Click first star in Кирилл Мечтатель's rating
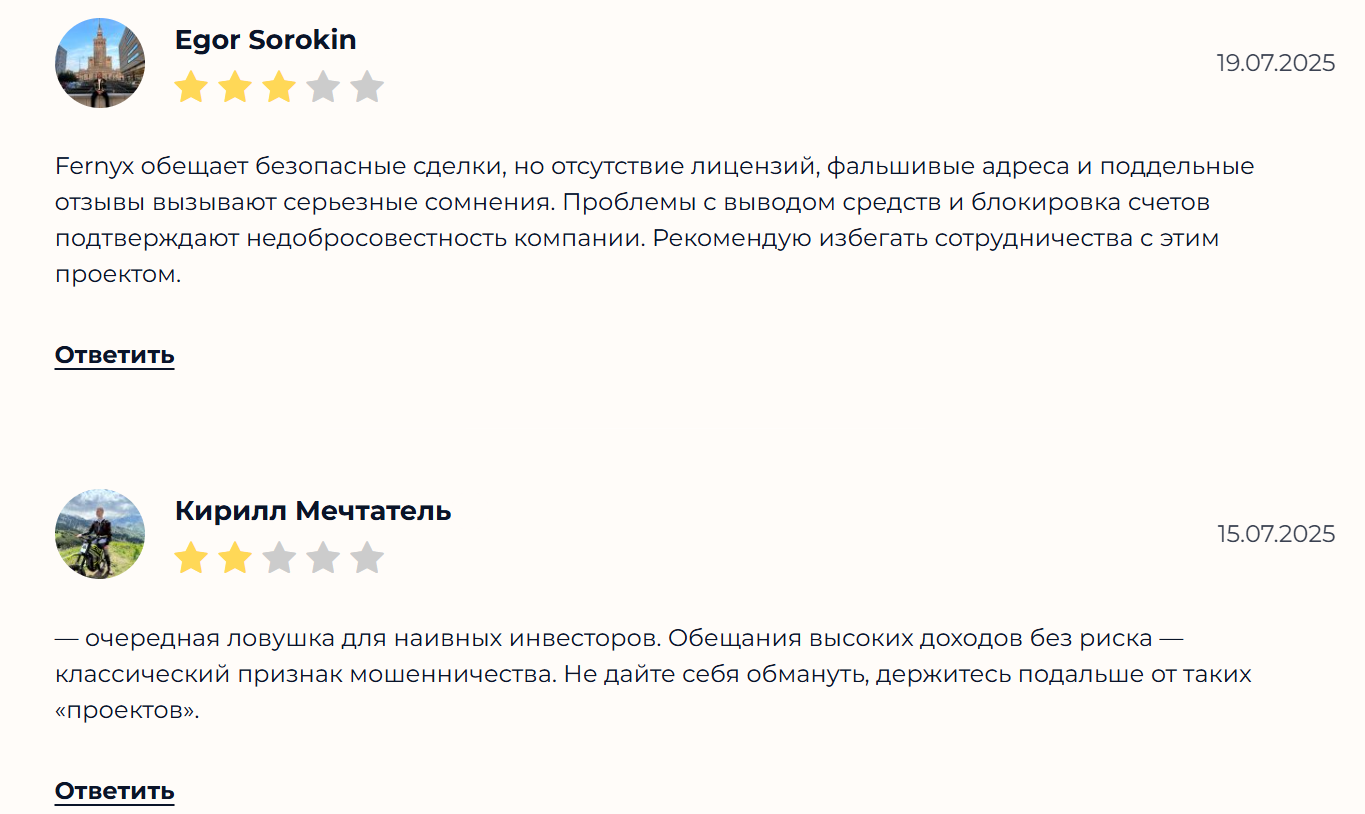This screenshot has height=814, width=1365. 190,558
